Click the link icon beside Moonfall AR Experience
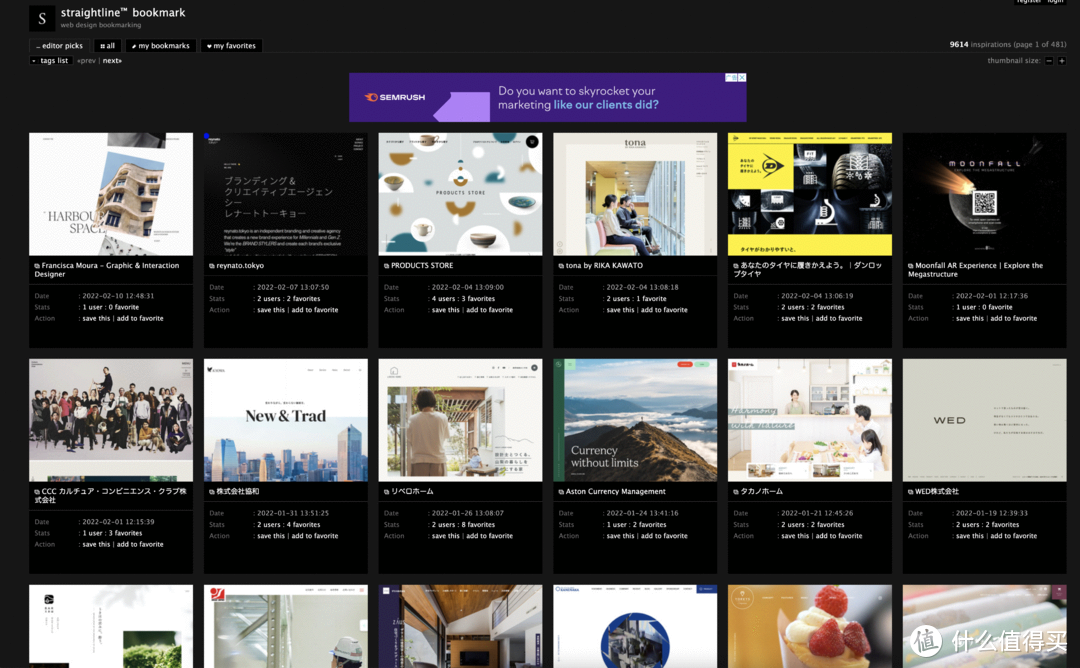The width and height of the screenshot is (1080, 668). coord(911,266)
